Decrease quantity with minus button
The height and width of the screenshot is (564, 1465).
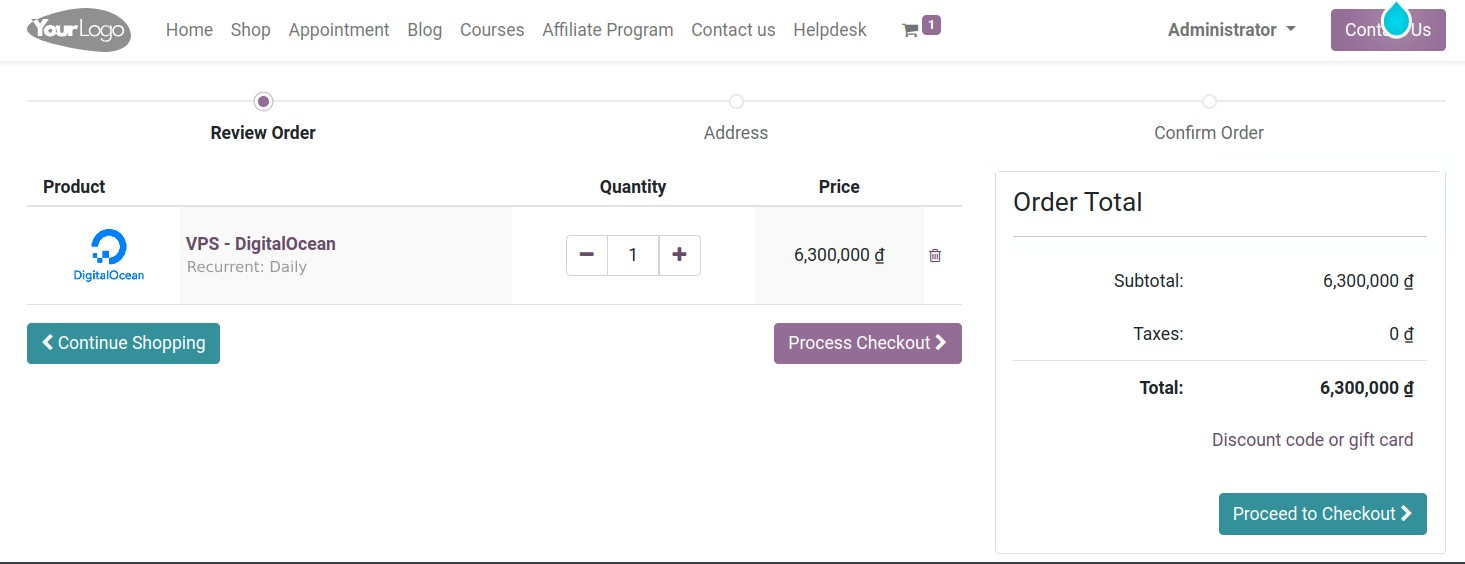[587, 255]
